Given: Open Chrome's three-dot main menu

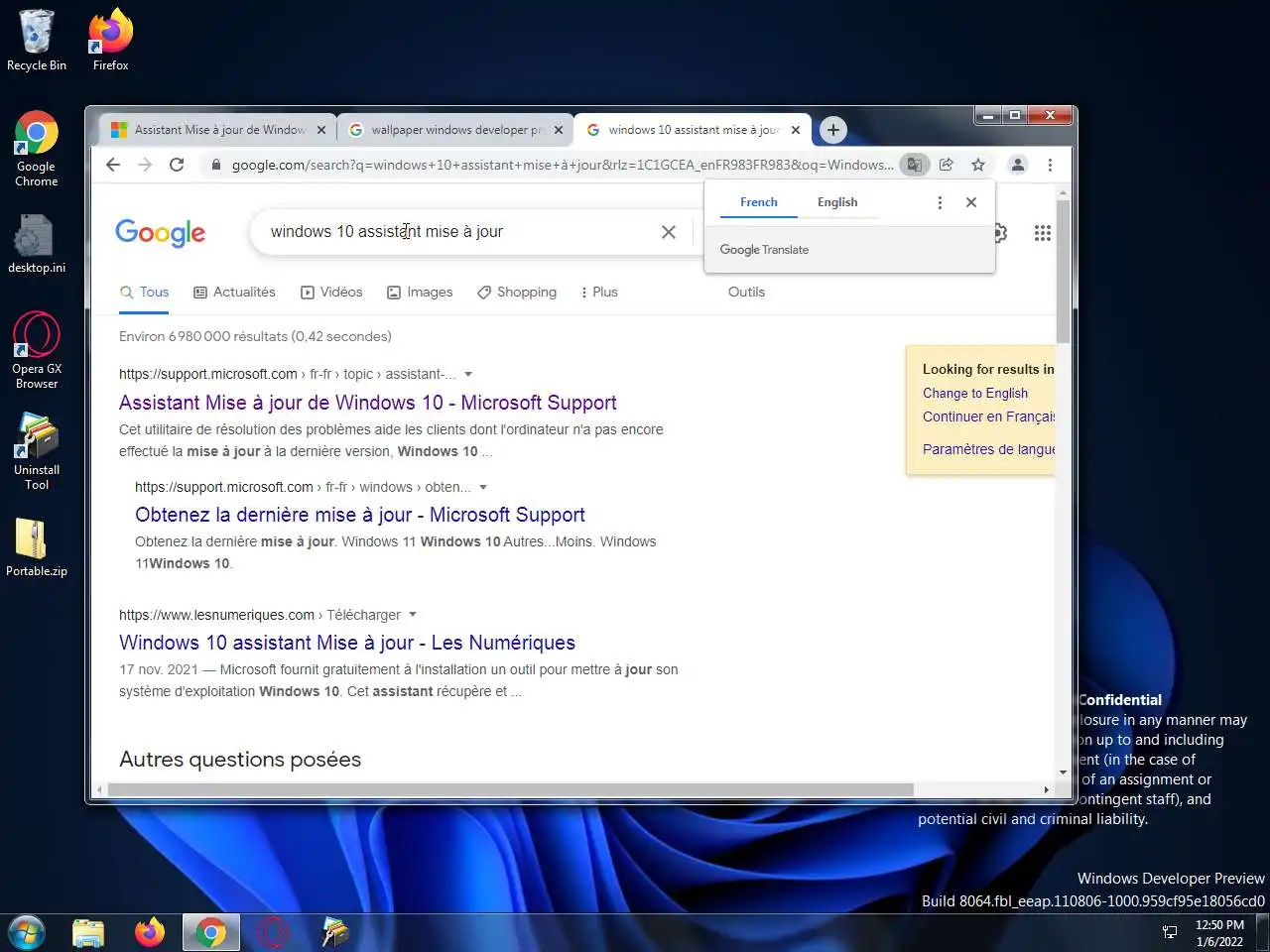Looking at the screenshot, I should pos(1050,165).
